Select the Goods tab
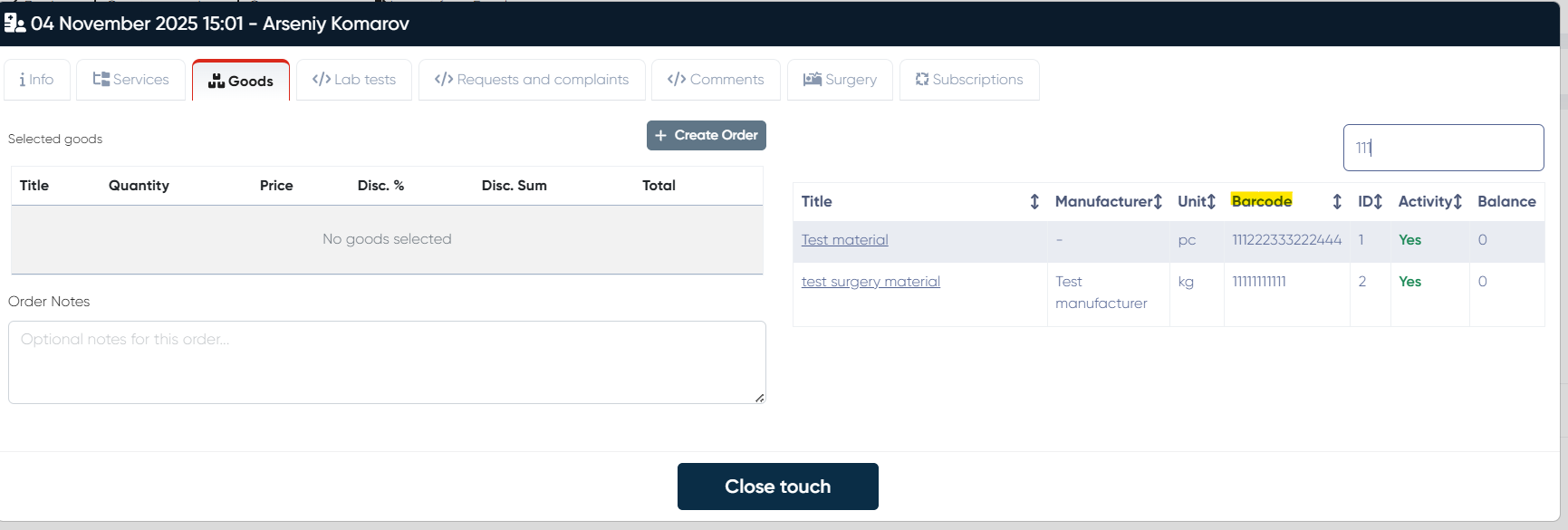1568x530 pixels. click(x=241, y=81)
